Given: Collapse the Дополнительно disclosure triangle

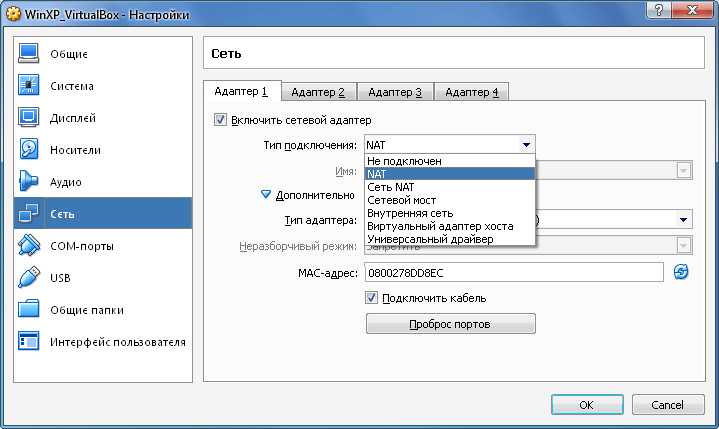Looking at the screenshot, I should [x=266, y=195].
